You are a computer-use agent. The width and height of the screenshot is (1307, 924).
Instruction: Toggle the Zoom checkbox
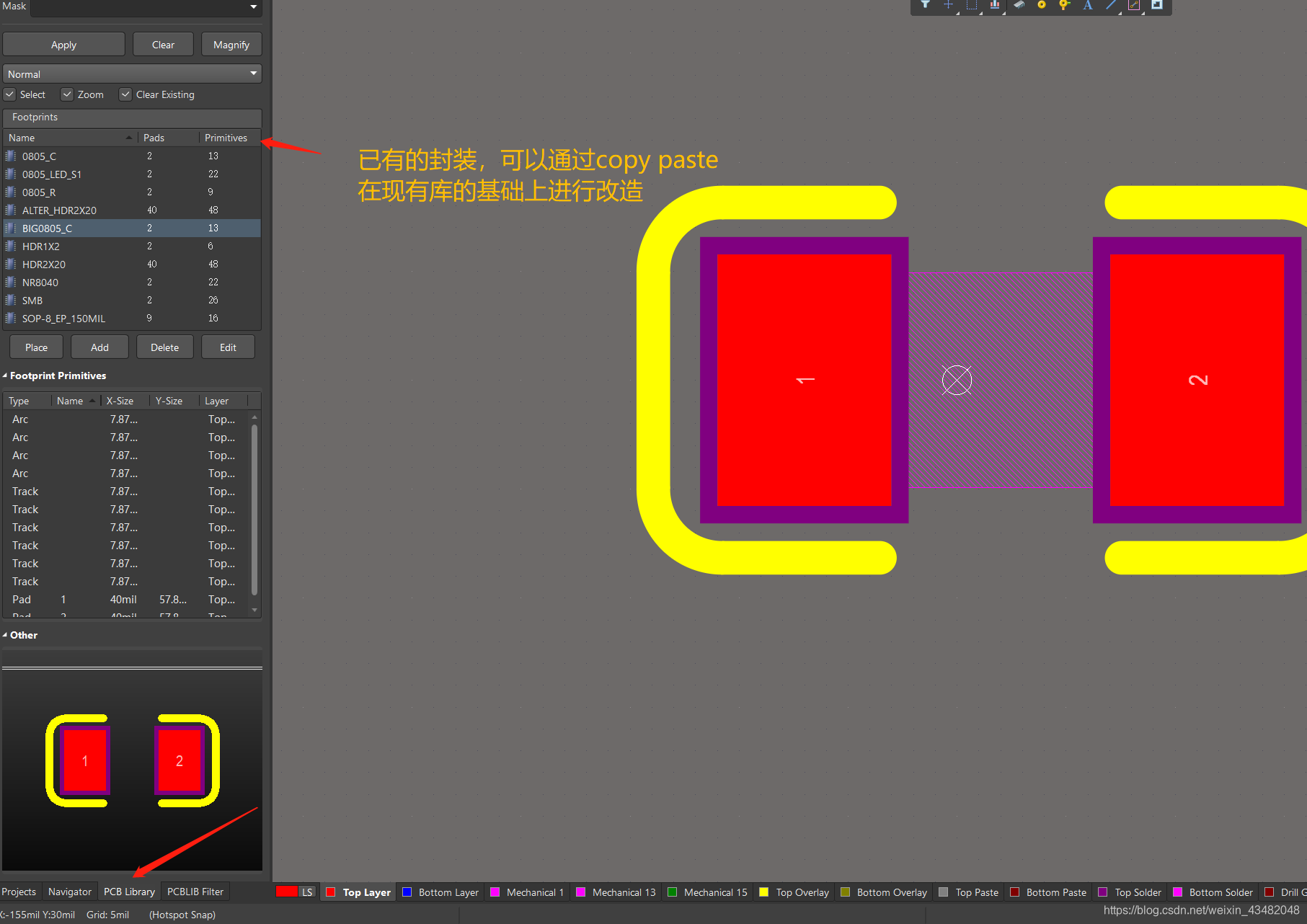[x=68, y=94]
